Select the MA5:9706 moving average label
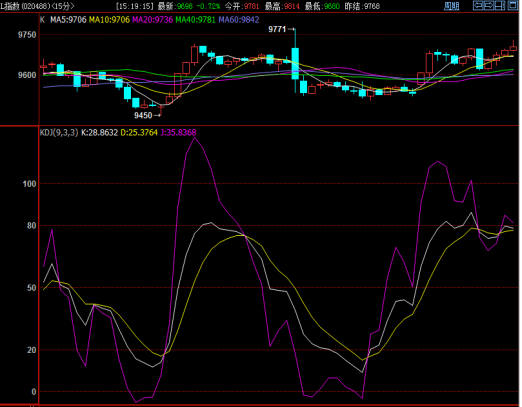This screenshot has height=407, width=522. [68, 20]
